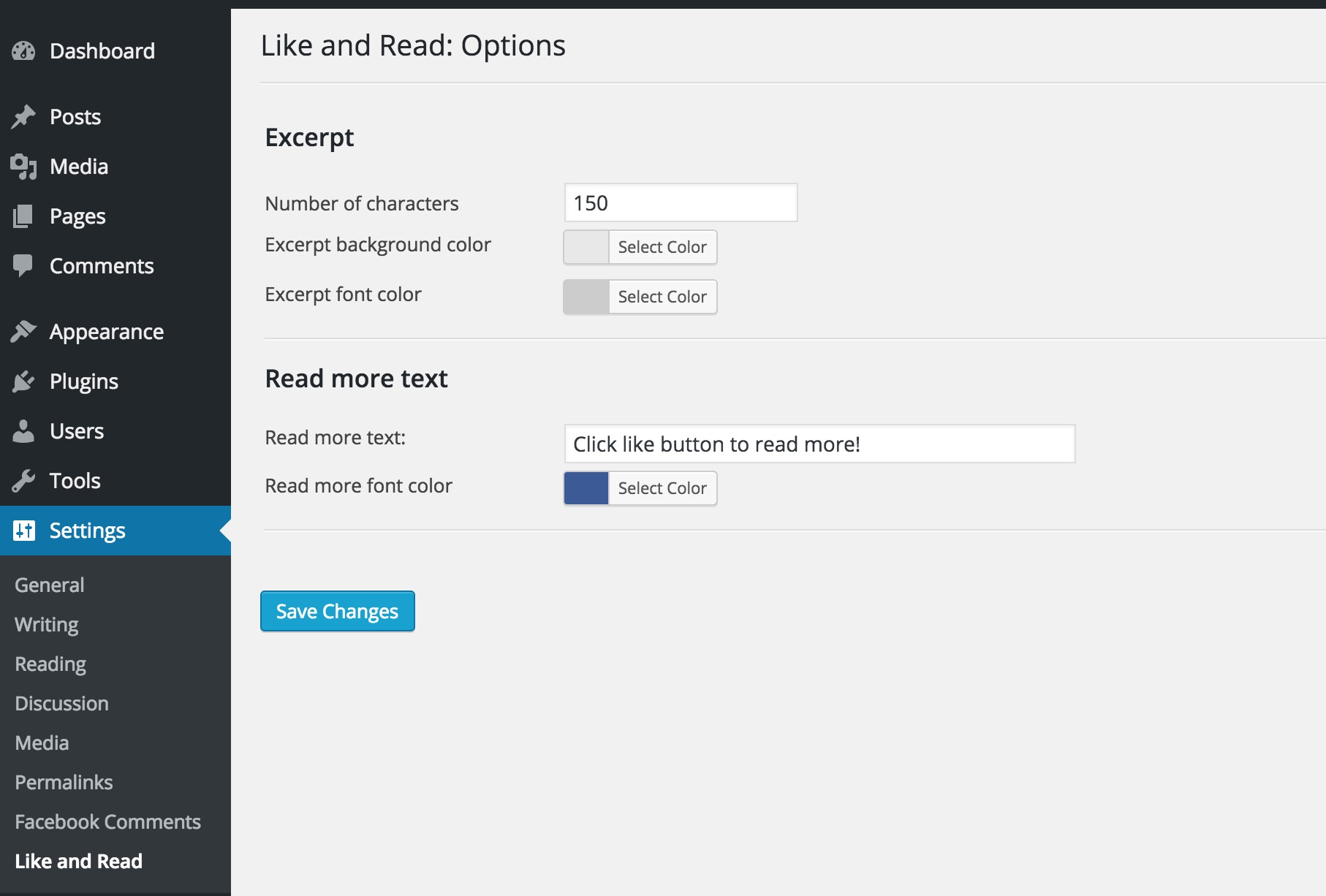This screenshot has height=896, width=1326.
Task: Select Color for read more font
Action: coord(662,488)
